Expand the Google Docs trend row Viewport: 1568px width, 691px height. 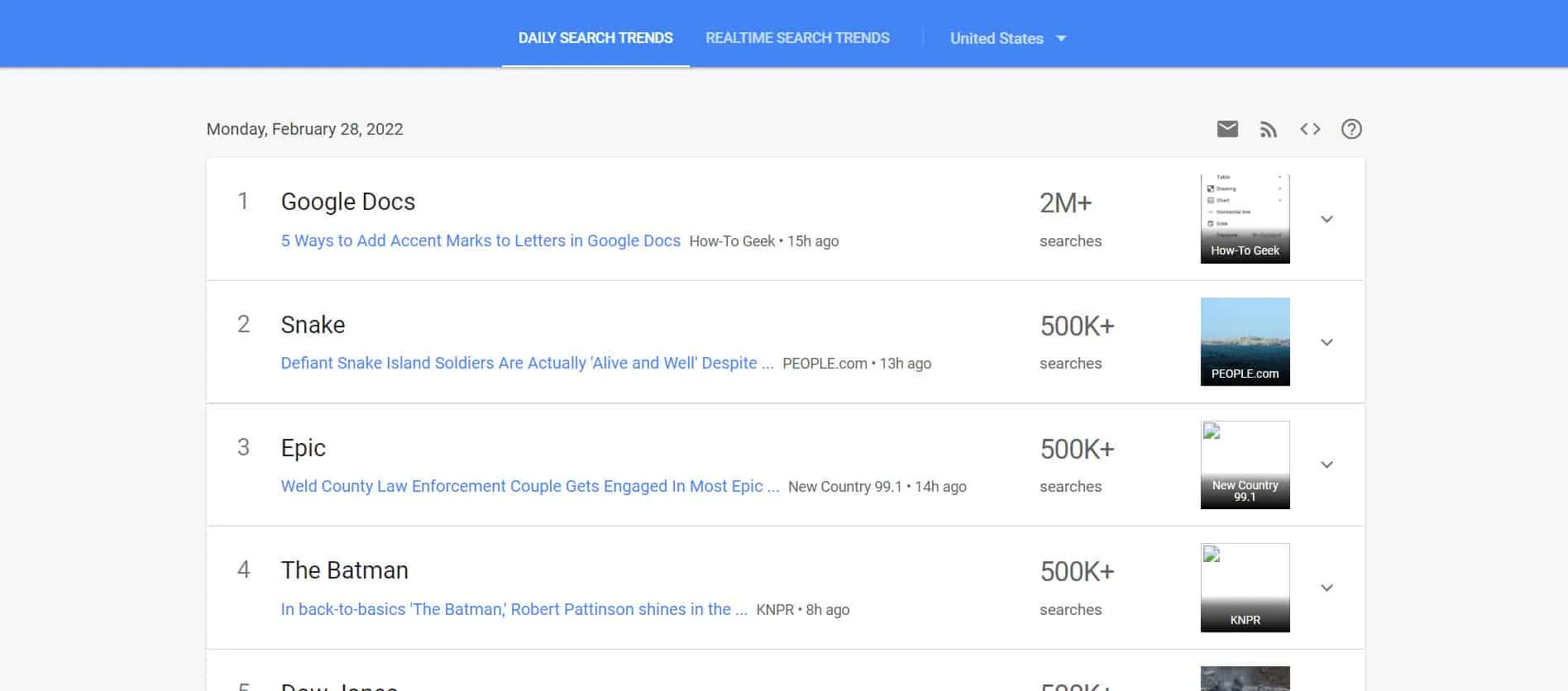coord(1327,219)
